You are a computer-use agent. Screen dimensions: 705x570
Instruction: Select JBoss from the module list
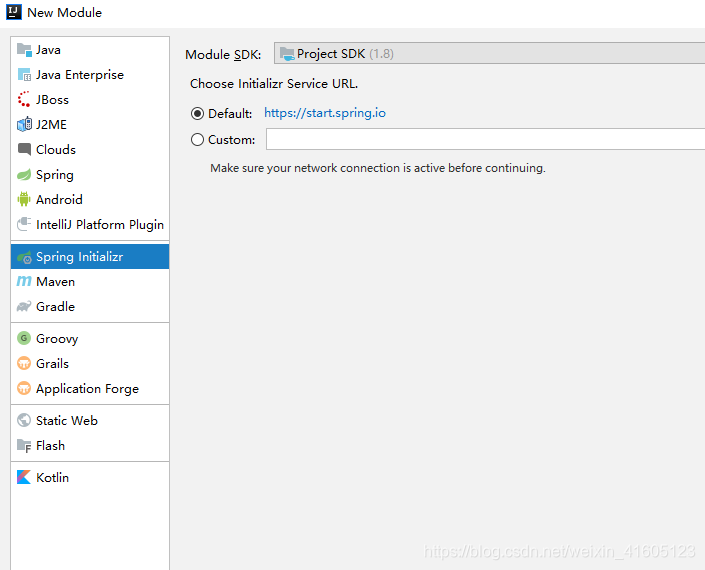click(x=90, y=99)
